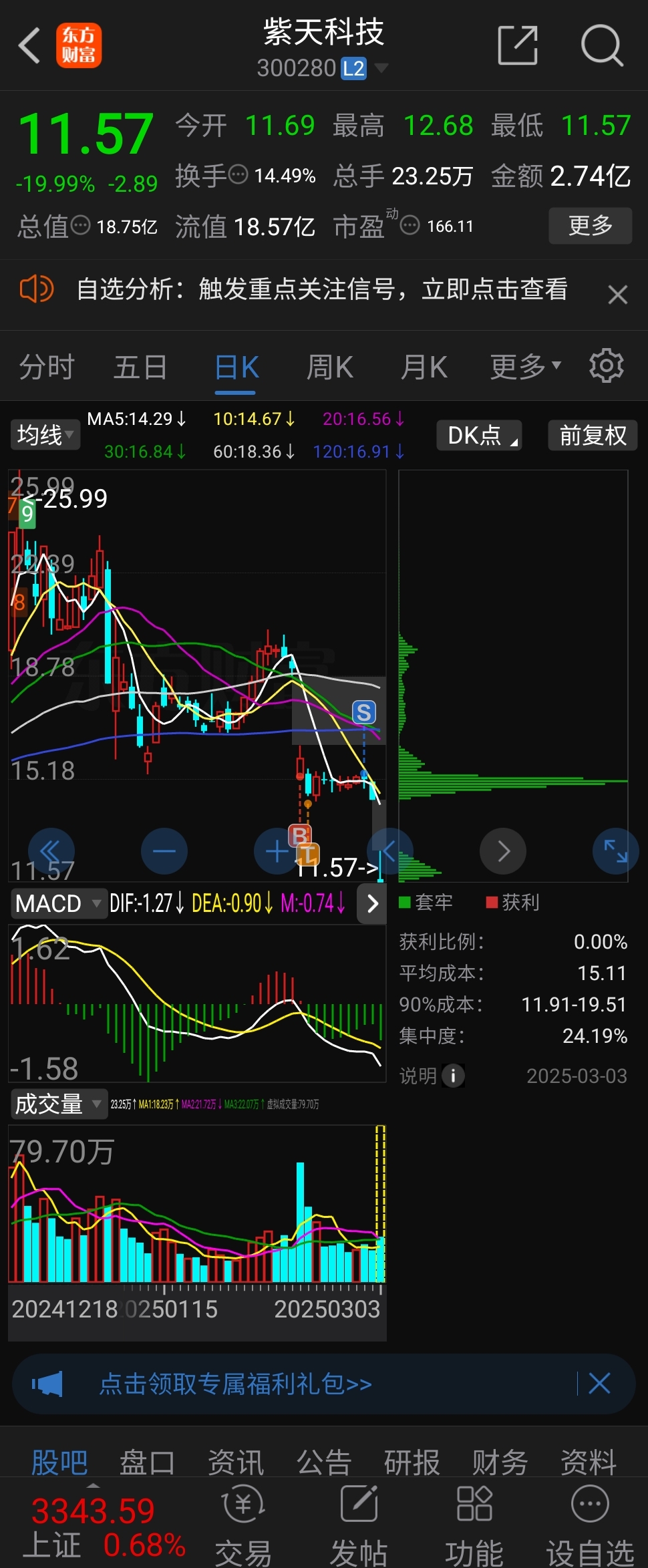Tap the 紫天科技 stock title
Screen dimensions: 648x1568
pos(323,31)
